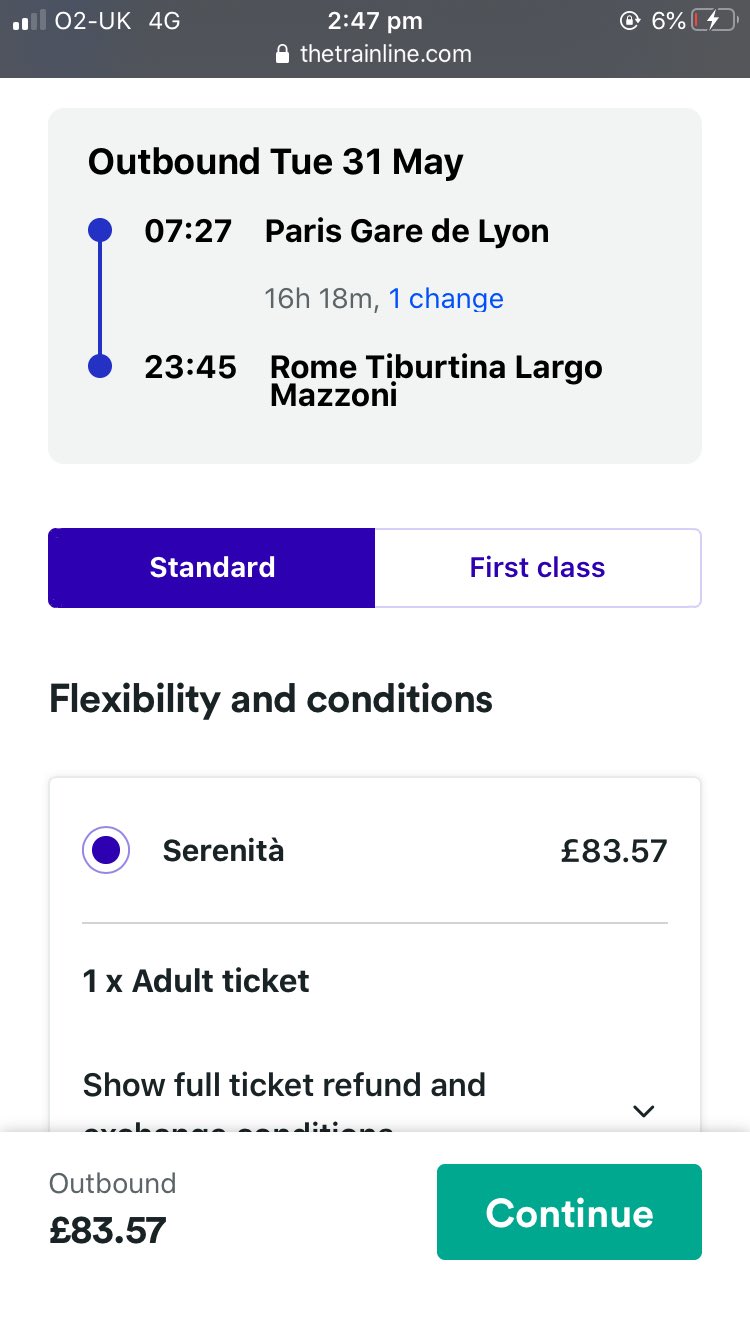Tap the padlock icon beside the URL
Screen dimensions: 750x1334
283,54
